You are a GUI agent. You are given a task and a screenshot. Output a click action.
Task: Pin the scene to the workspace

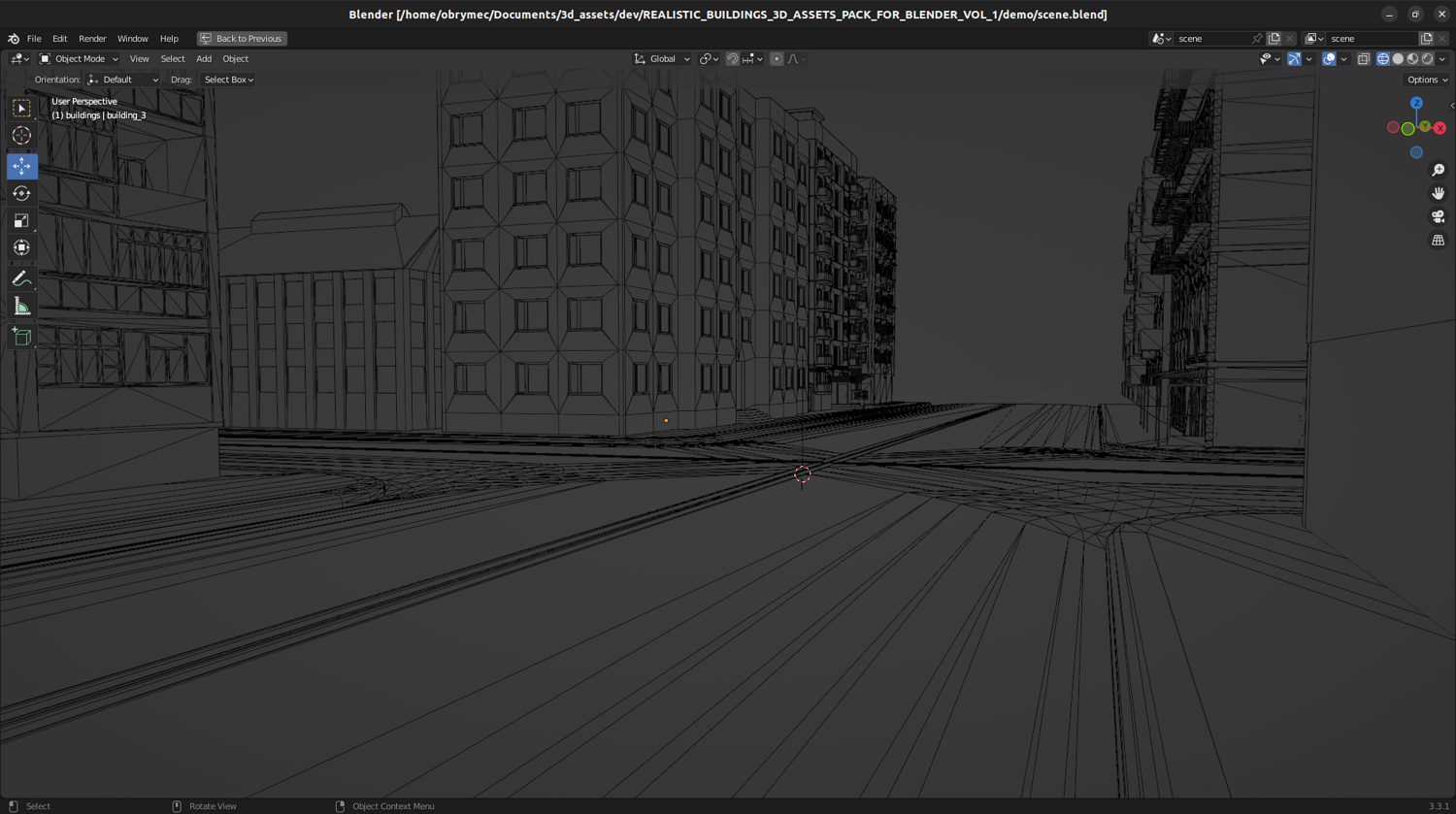[1257, 39]
